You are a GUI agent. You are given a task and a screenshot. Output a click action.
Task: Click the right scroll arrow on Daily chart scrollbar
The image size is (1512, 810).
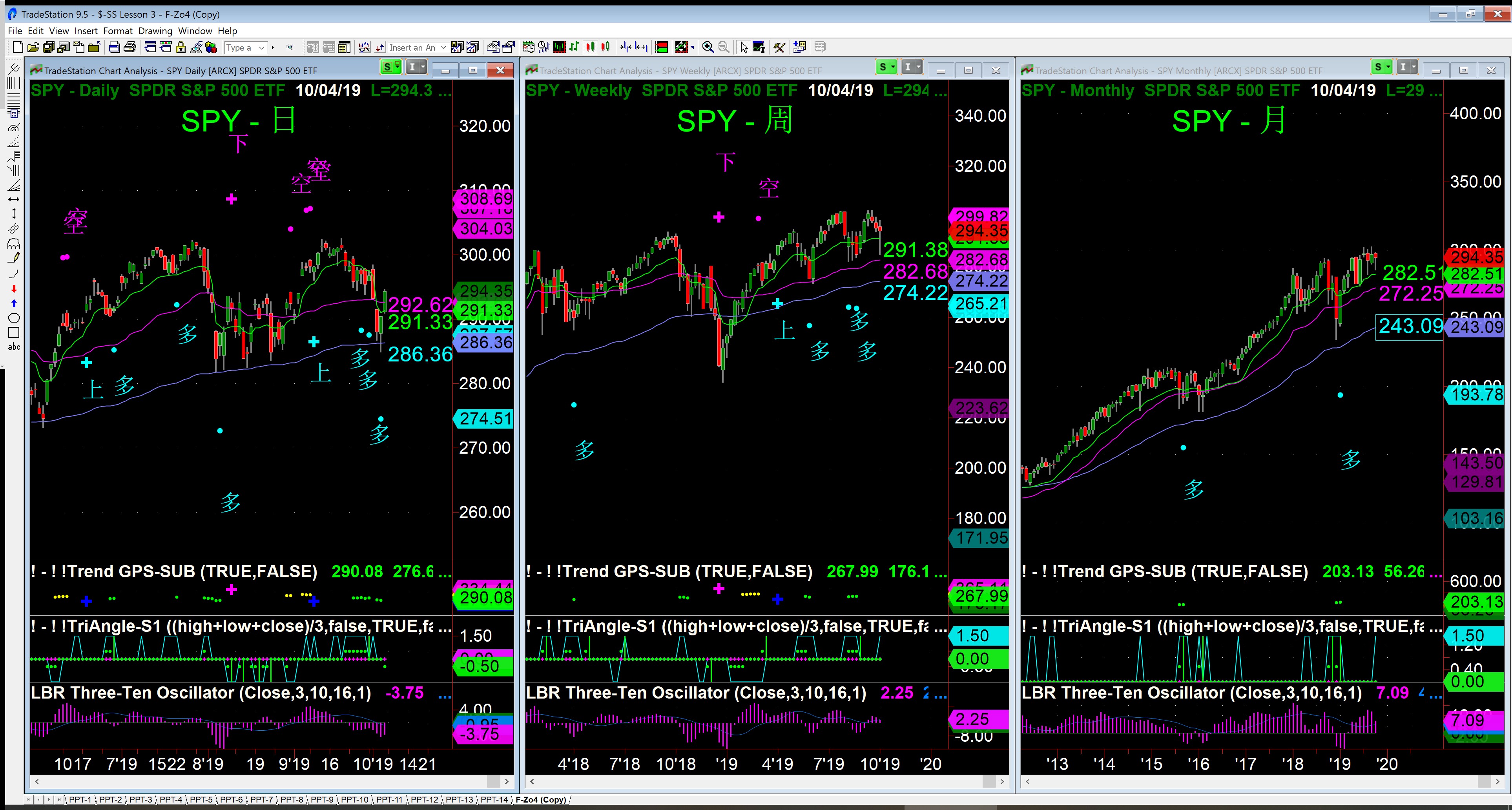507,781
